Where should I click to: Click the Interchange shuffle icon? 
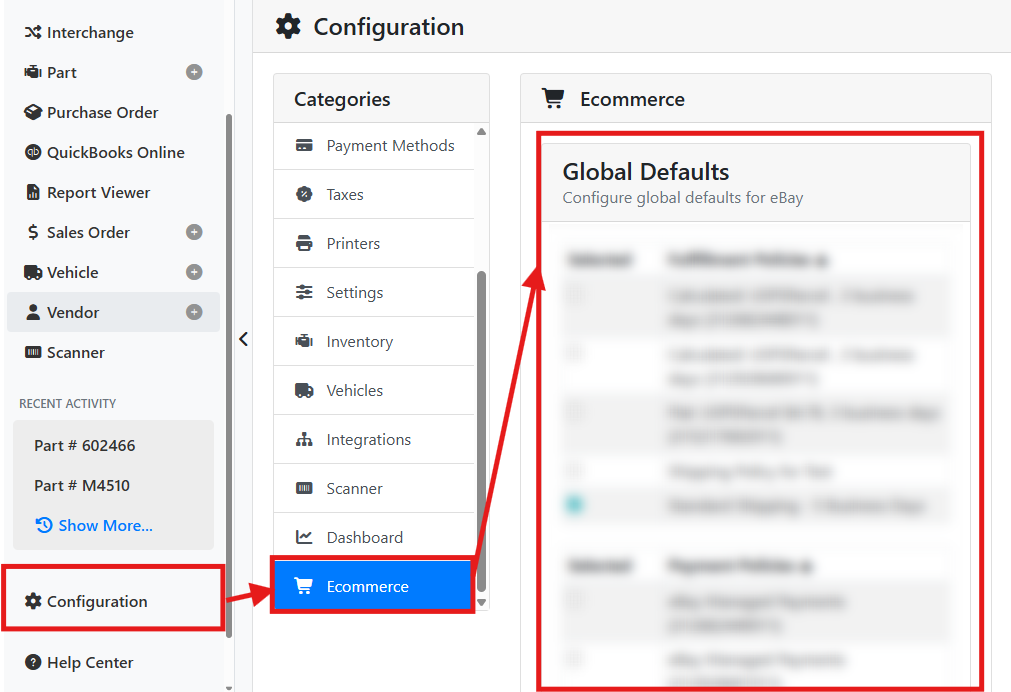coord(33,32)
